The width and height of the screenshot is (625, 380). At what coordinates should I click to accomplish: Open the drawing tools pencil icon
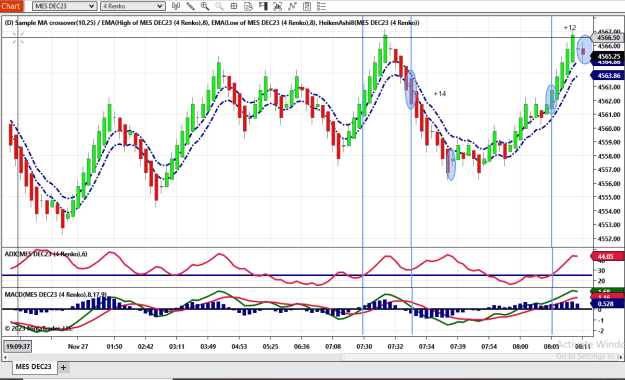point(190,6)
